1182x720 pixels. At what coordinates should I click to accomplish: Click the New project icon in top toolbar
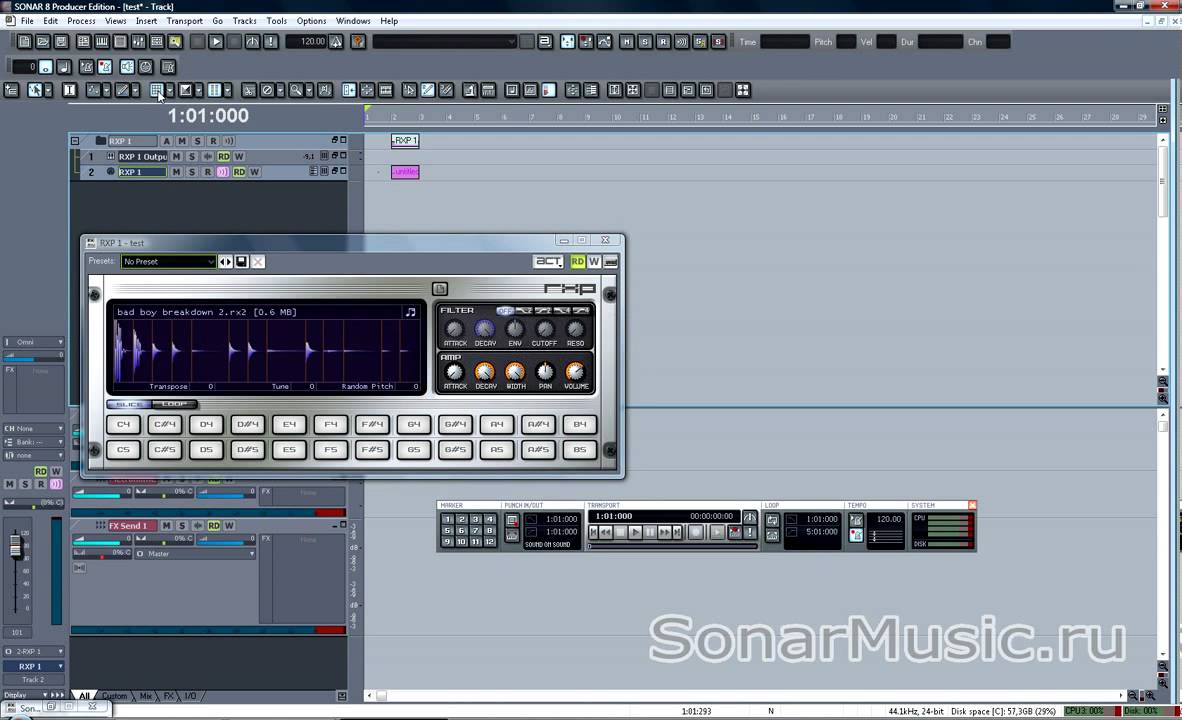pos(24,41)
